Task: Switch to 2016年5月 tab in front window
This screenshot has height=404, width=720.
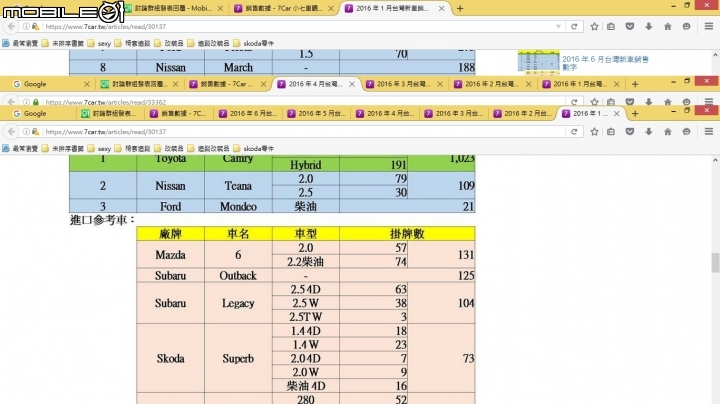Action: (317, 113)
